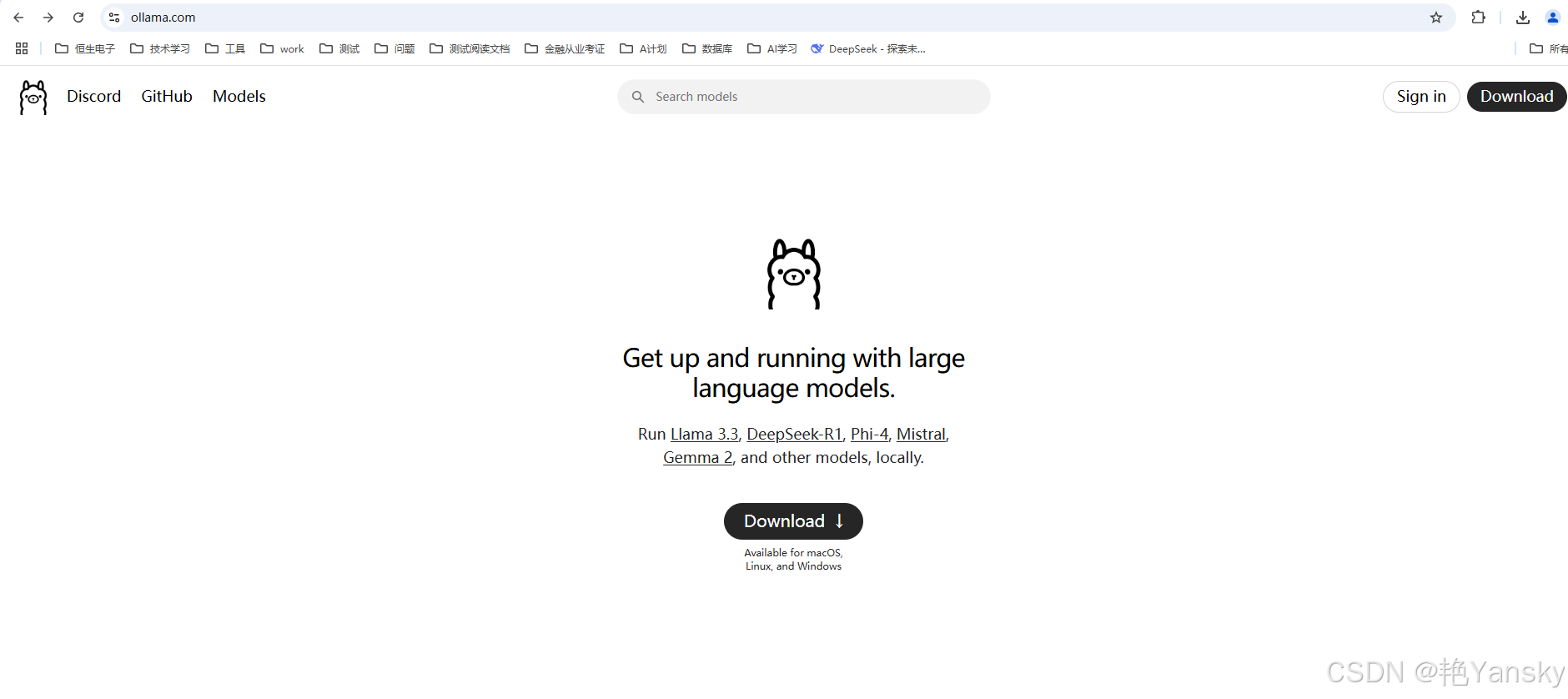Open the 测试阅读文档 bookmark folder

(x=470, y=48)
